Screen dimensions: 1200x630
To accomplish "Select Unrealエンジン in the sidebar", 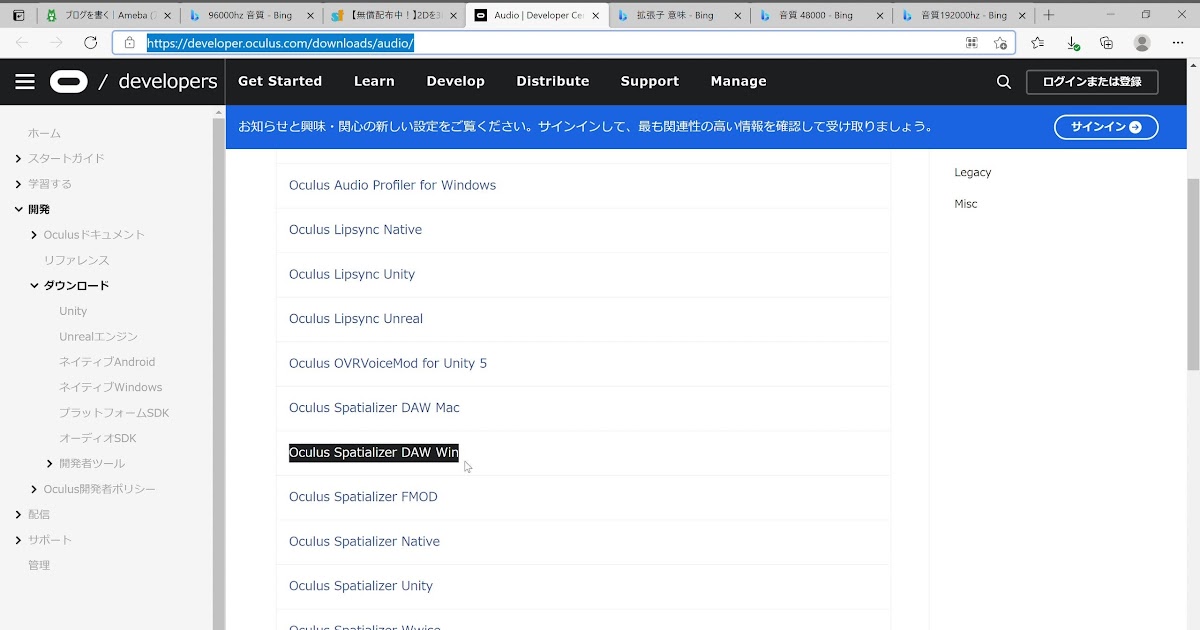I will (98, 337).
